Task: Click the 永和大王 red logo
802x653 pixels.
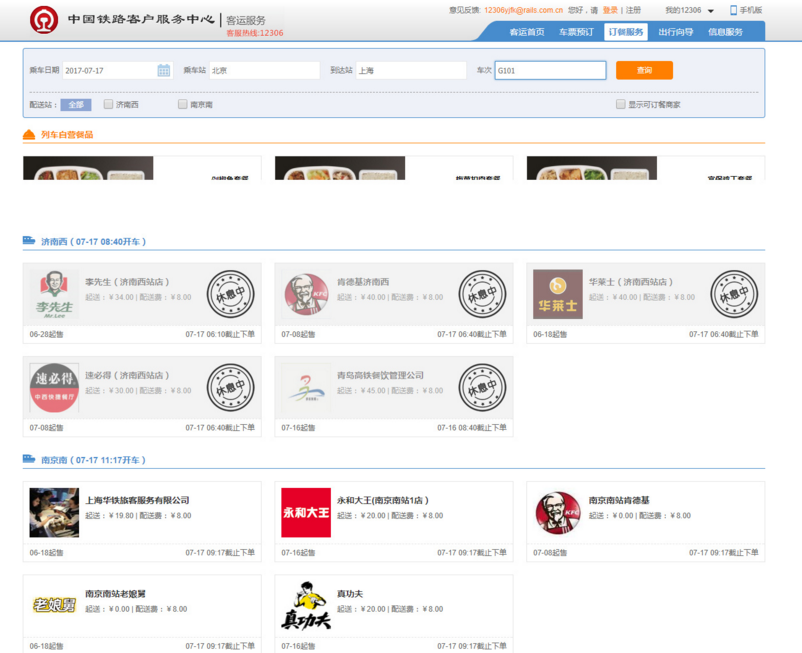Action: (x=305, y=513)
